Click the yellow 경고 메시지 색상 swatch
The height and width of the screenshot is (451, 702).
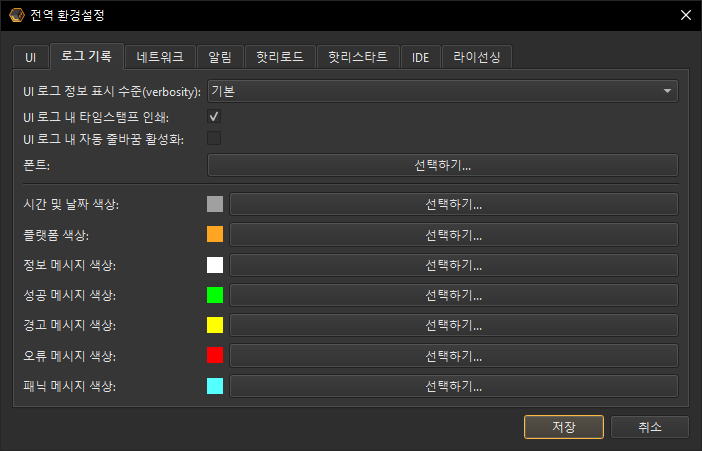(215, 325)
